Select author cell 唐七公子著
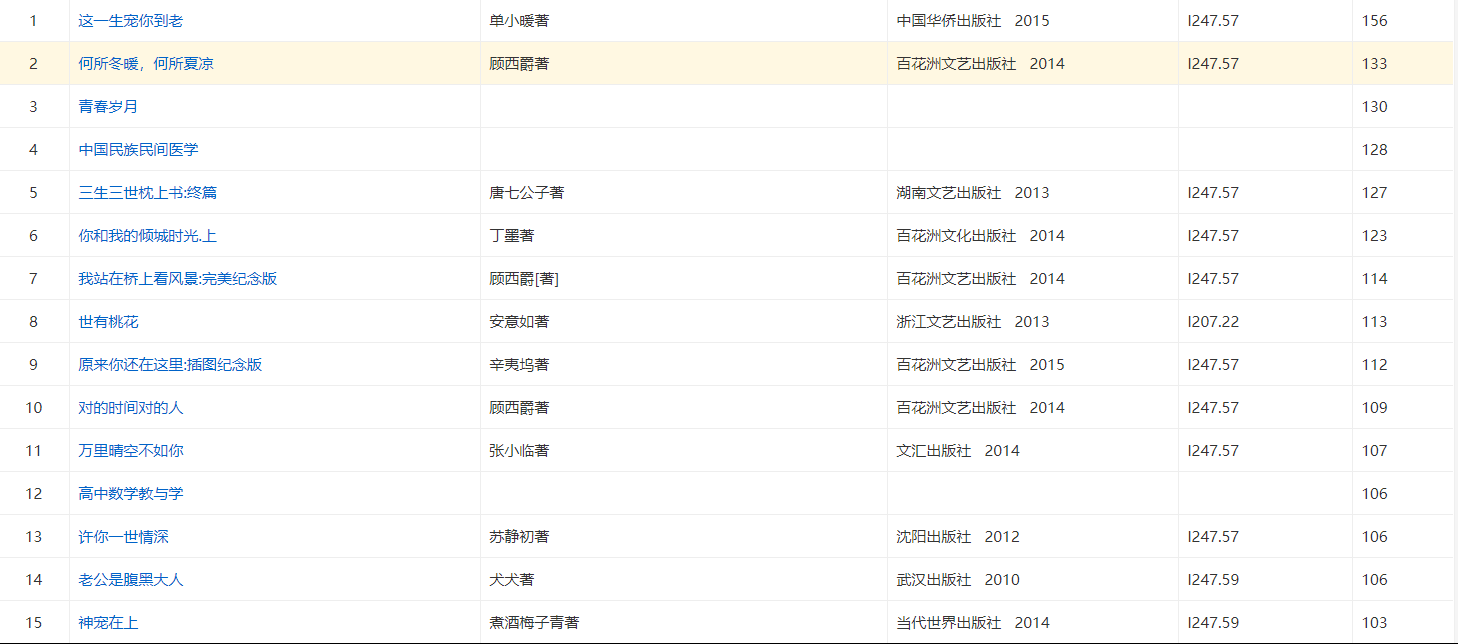The image size is (1458, 644). tap(527, 192)
